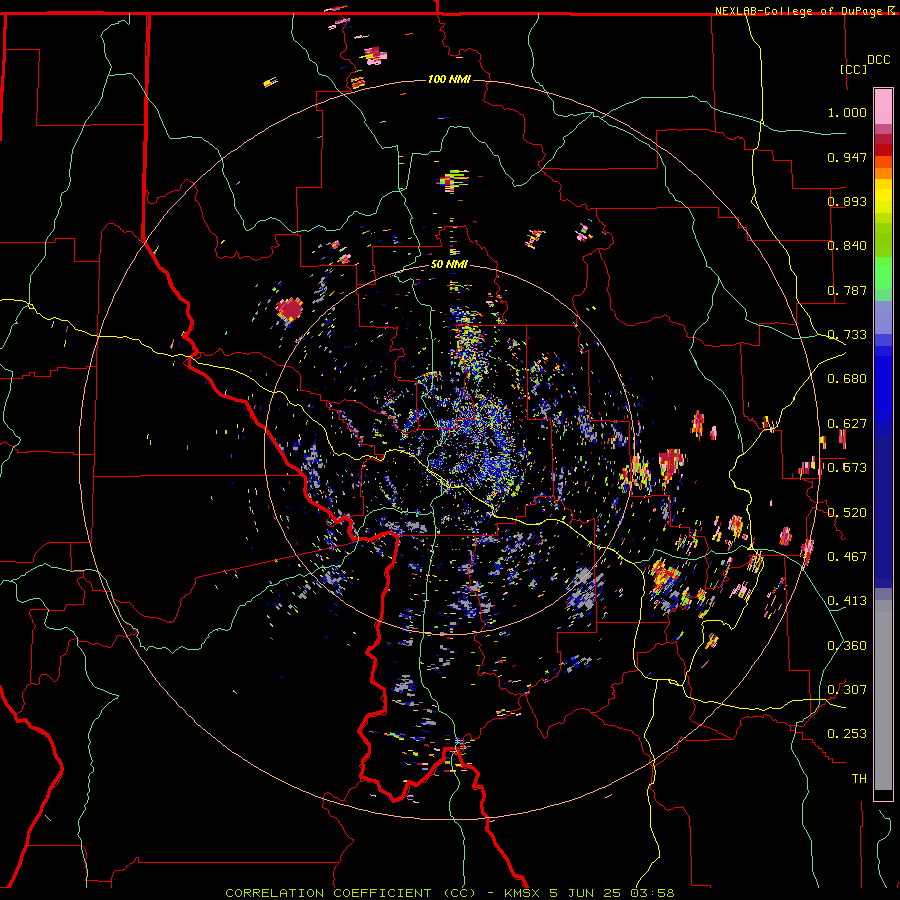Pick the 0.733 scale value
900x900 pixels.
(847, 335)
